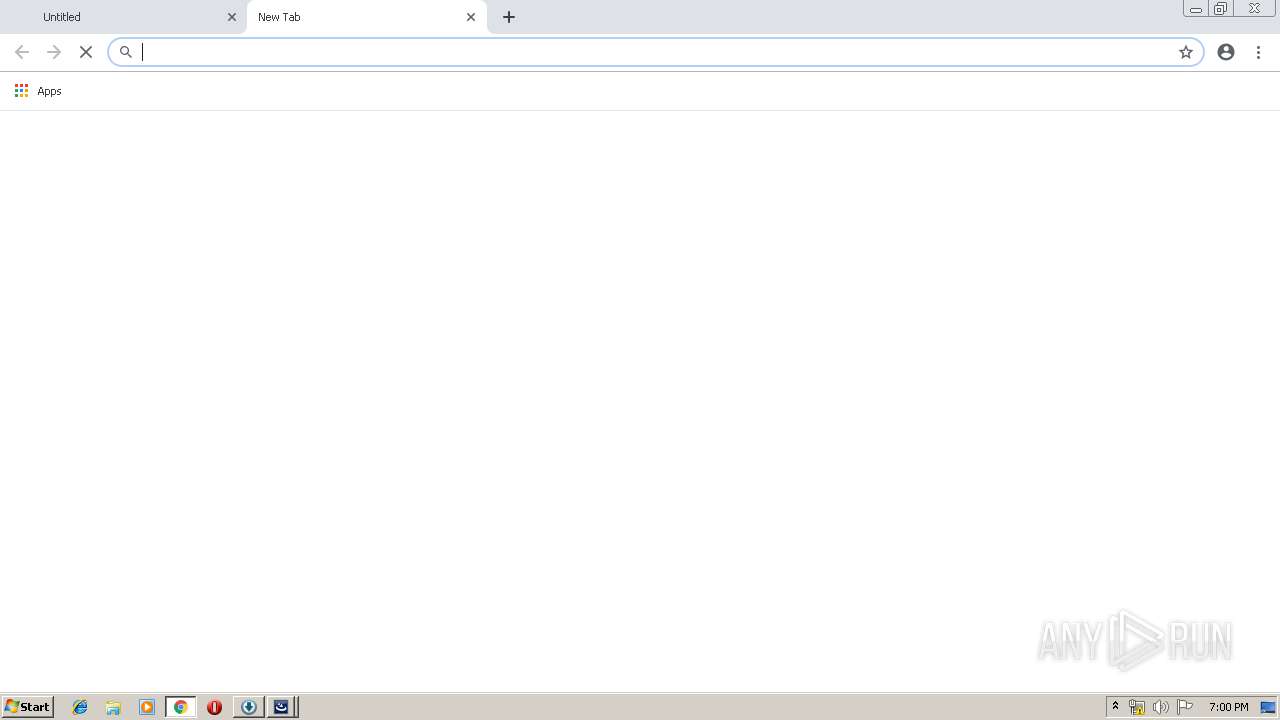1280x720 pixels.
Task: Open Windows Explorer folder from taskbar
Action: (x=113, y=707)
